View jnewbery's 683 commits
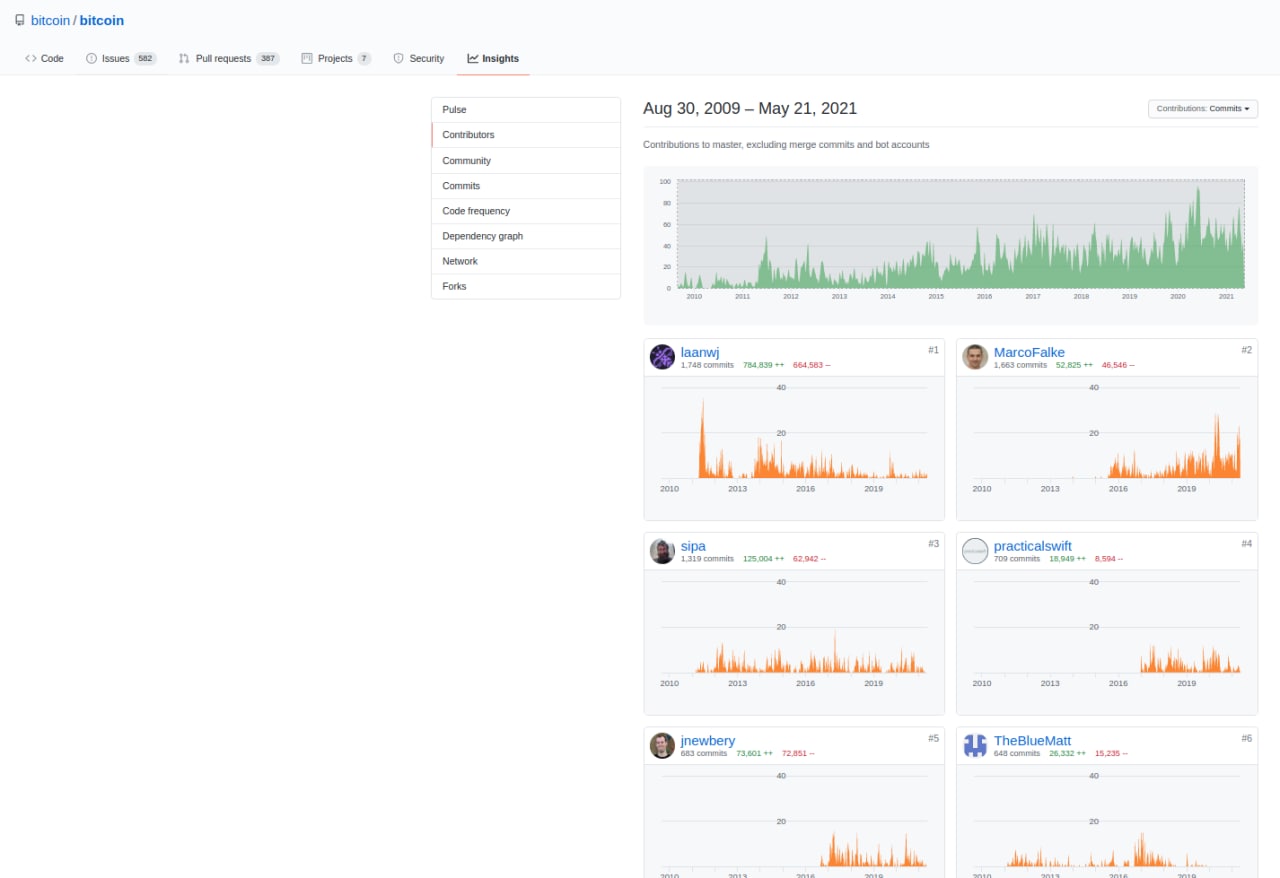Viewport: 1280px width, 878px height. tap(704, 753)
